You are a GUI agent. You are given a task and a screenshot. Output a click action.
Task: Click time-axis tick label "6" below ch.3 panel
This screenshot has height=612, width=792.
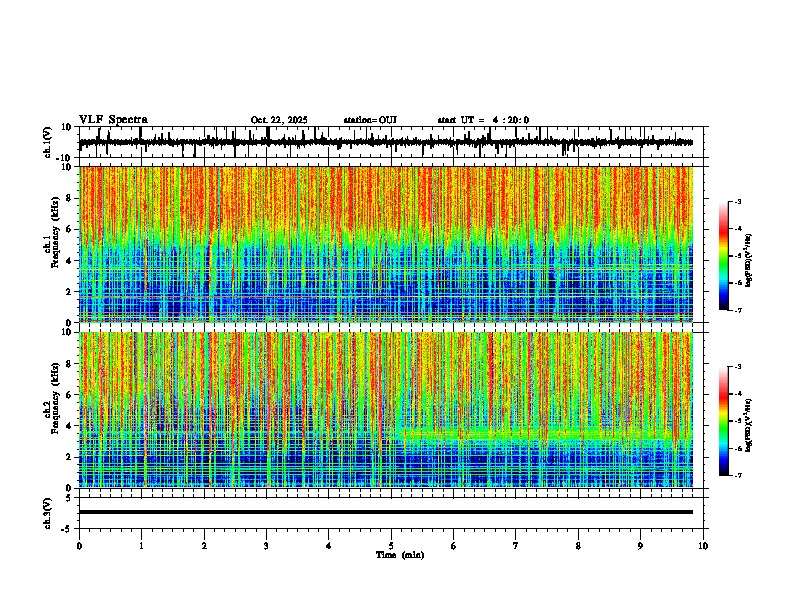tap(454, 546)
